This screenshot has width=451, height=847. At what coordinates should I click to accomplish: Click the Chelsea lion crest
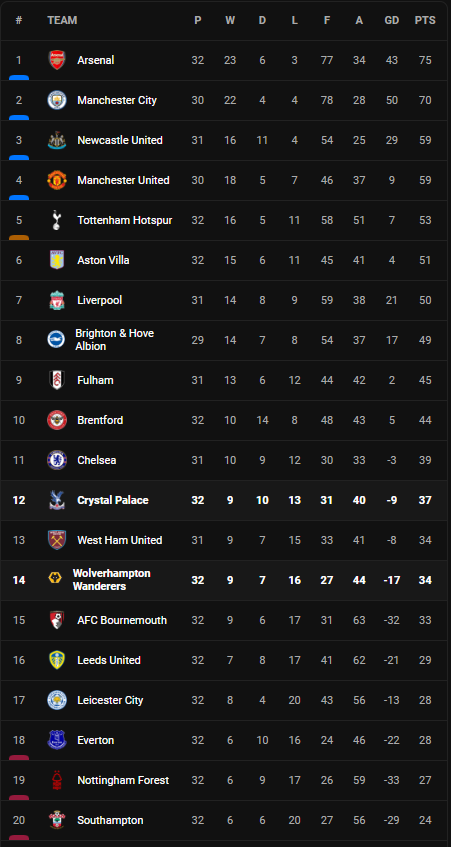tap(57, 460)
